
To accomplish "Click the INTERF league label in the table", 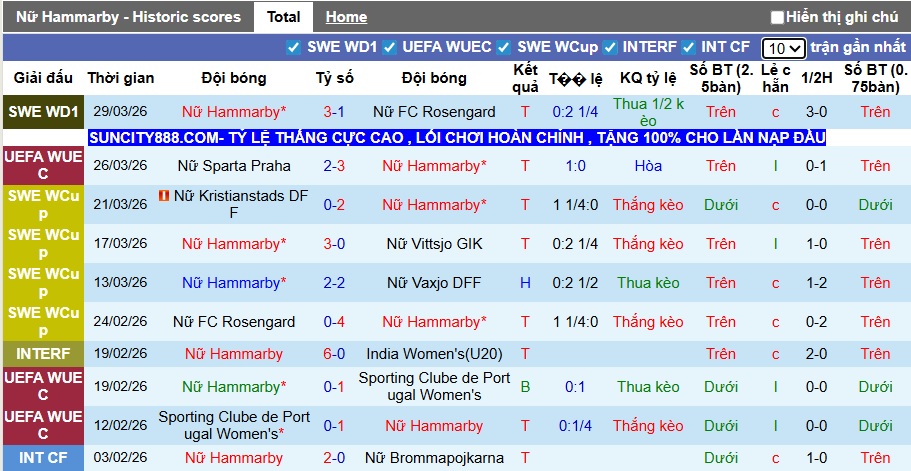I will click(43, 354).
